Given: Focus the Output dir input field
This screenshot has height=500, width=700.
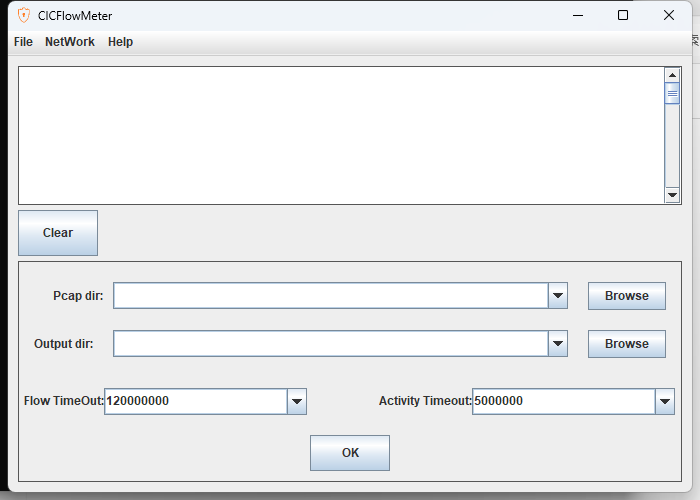Looking at the screenshot, I should 331,344.
